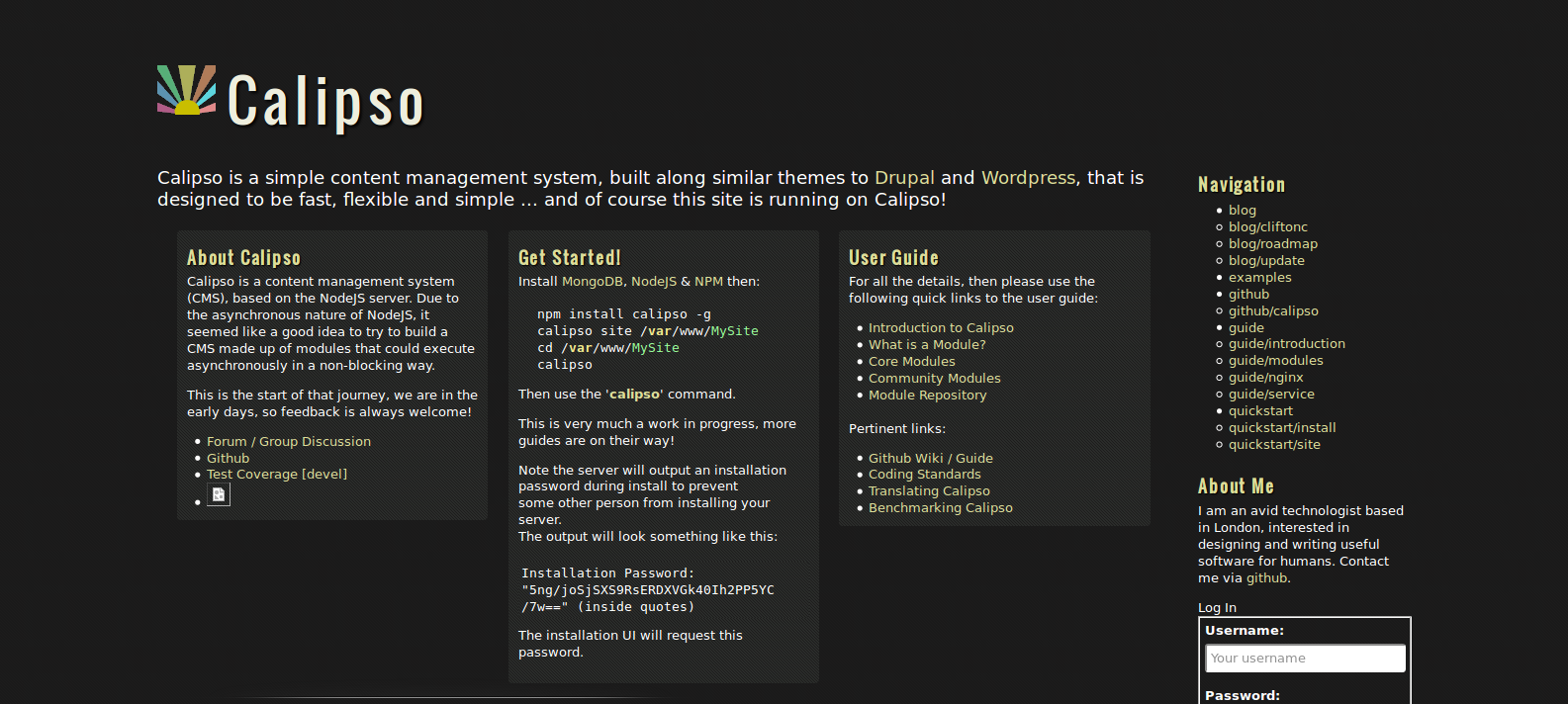Open Coding Standards link

coord(925,475)
